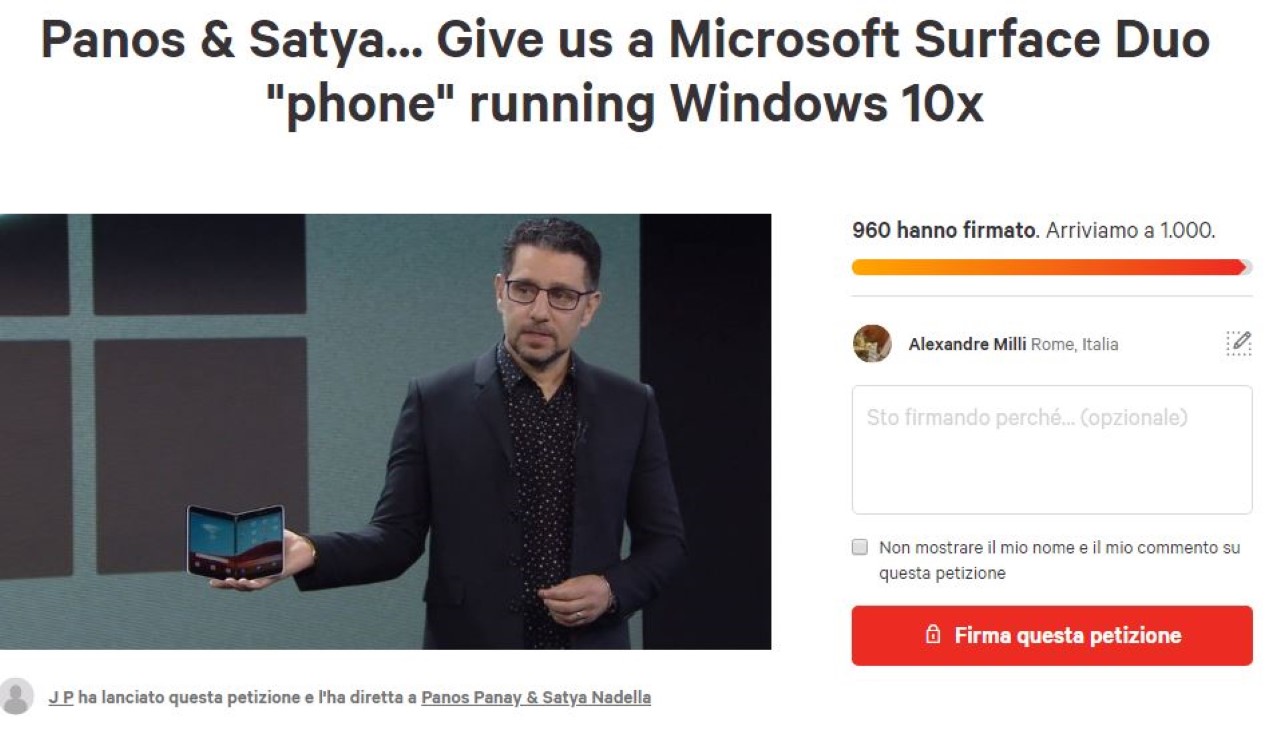This screenshot has height=733, width=1280.
Task: Sign with the 'Firma questa petizione' button
Action: pos(1052,635)
